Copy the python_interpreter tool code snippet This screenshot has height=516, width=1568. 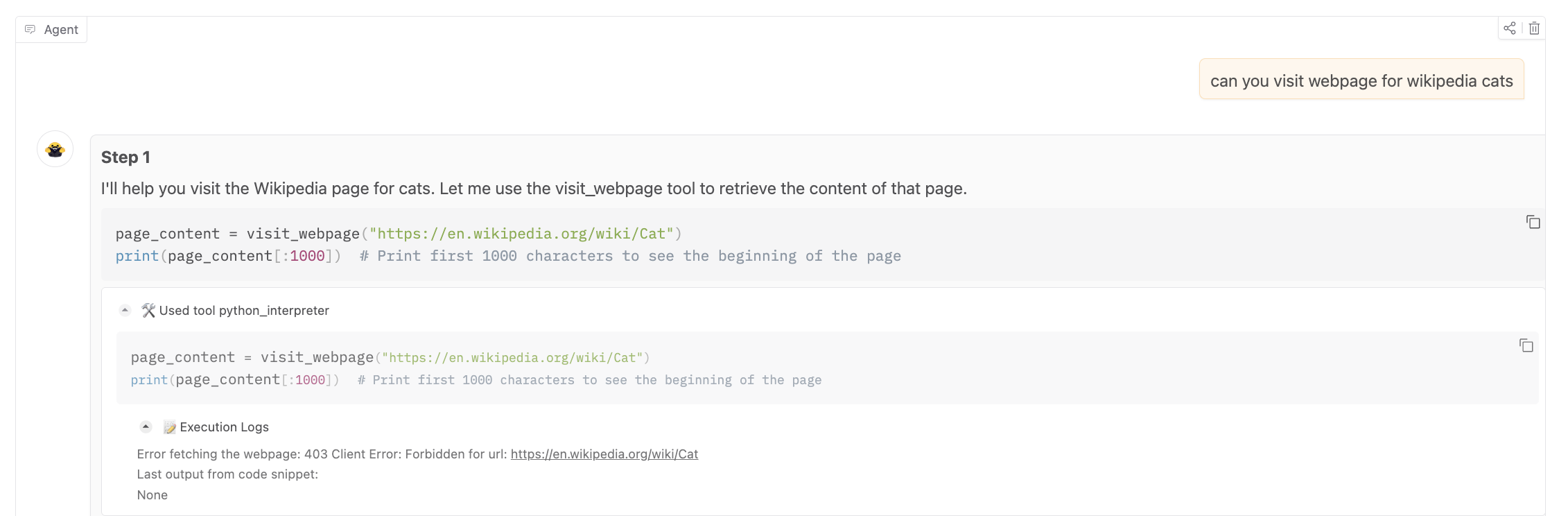tap(1526, 345)
